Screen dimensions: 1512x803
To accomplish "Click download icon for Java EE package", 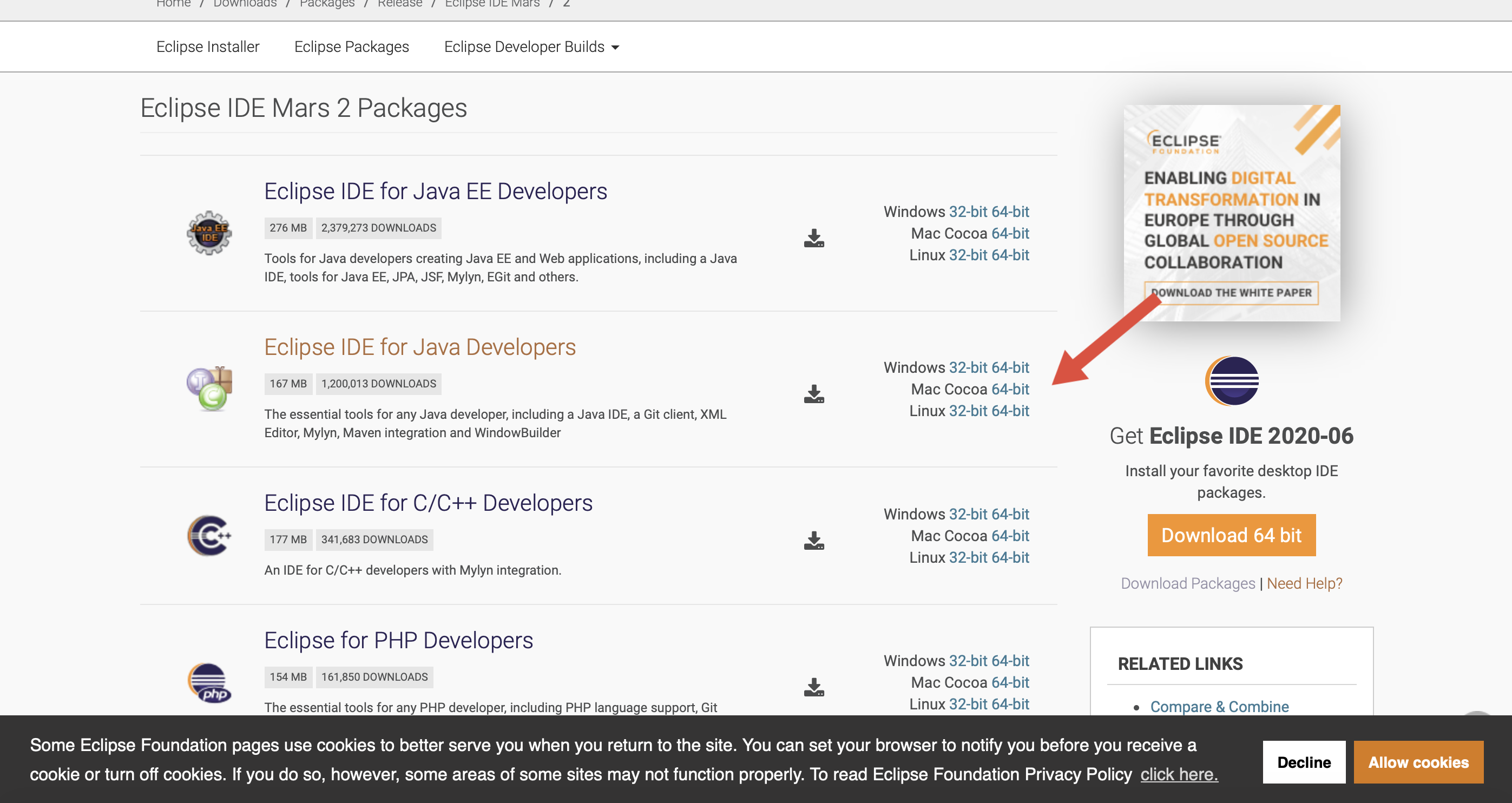I will (x=813, y=238).
